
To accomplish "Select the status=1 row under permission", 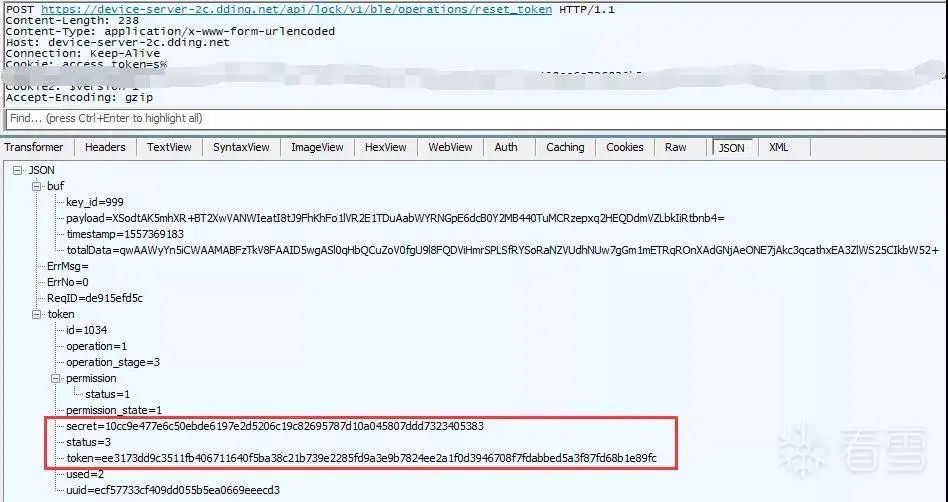I will [108, 394].
